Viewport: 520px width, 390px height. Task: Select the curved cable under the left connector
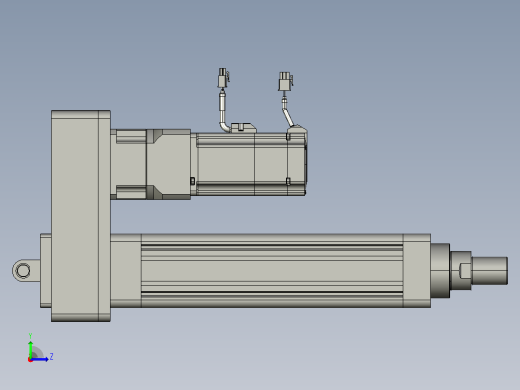(x=224, y=113)
